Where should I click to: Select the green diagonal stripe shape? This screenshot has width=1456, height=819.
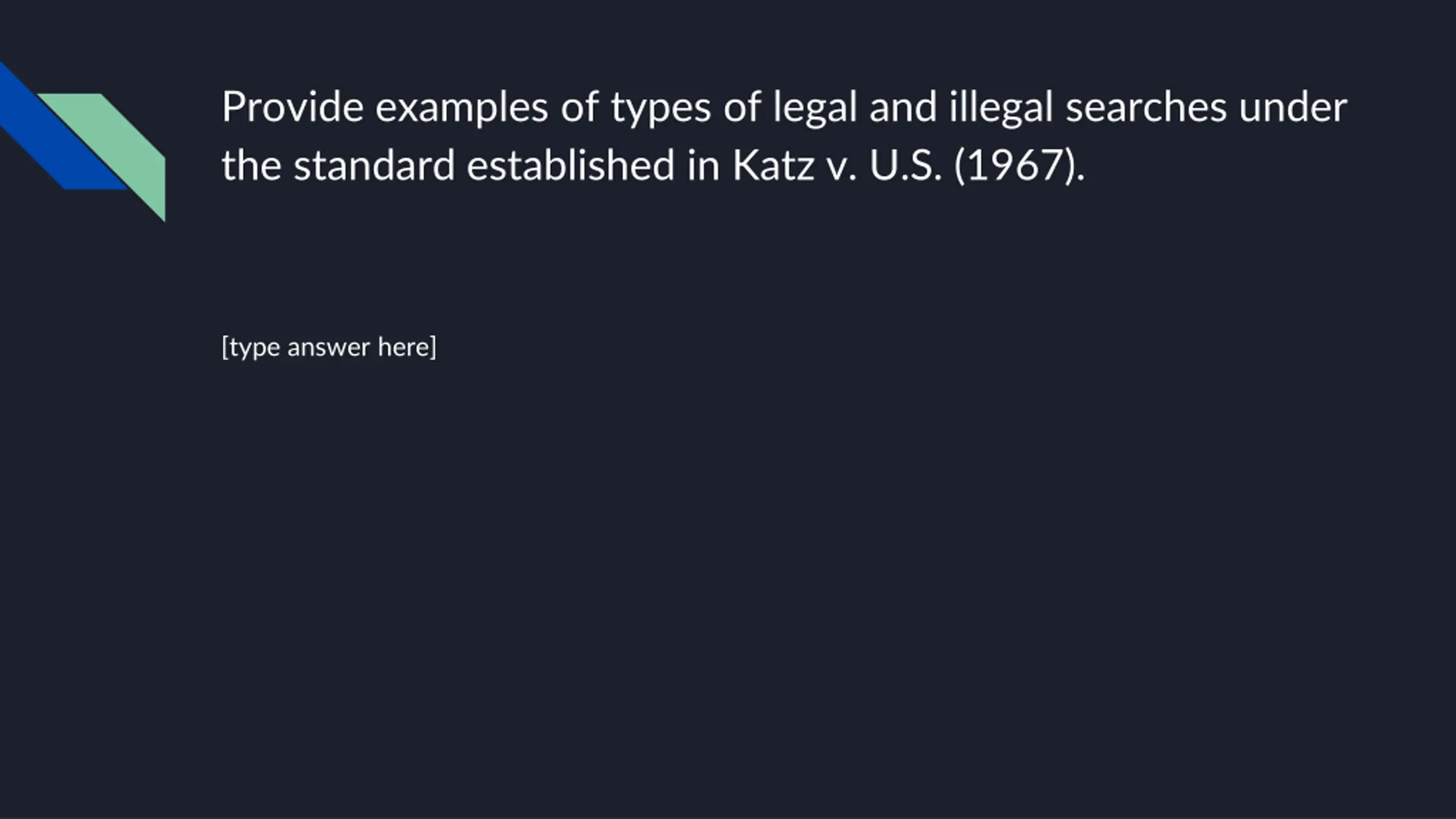pos(125,148)
